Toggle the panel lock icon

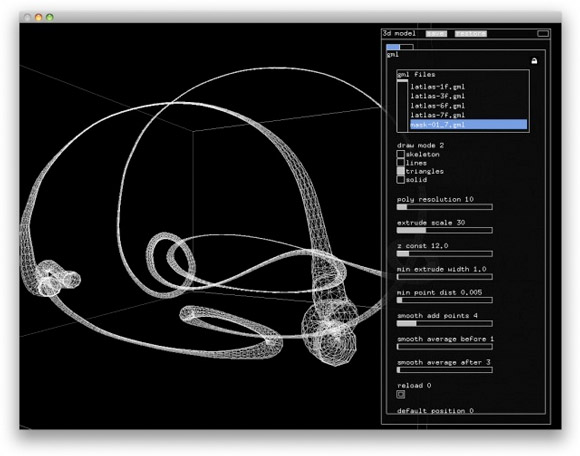(x=534, y=61)
